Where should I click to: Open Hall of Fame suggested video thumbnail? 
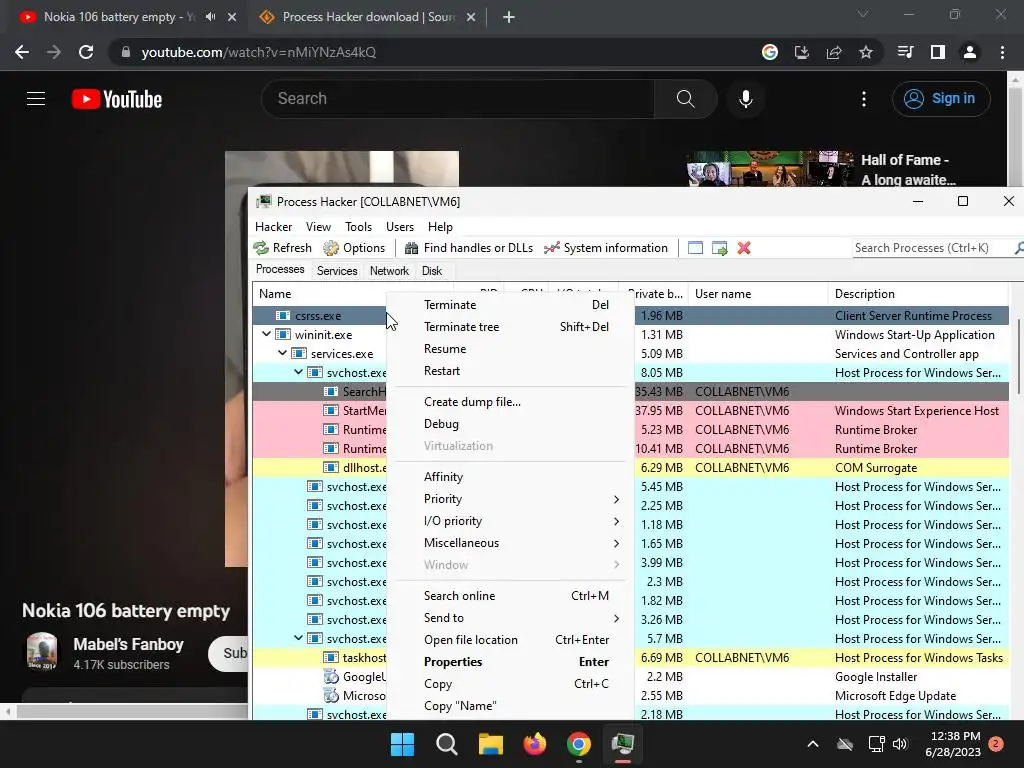(770, 169)
